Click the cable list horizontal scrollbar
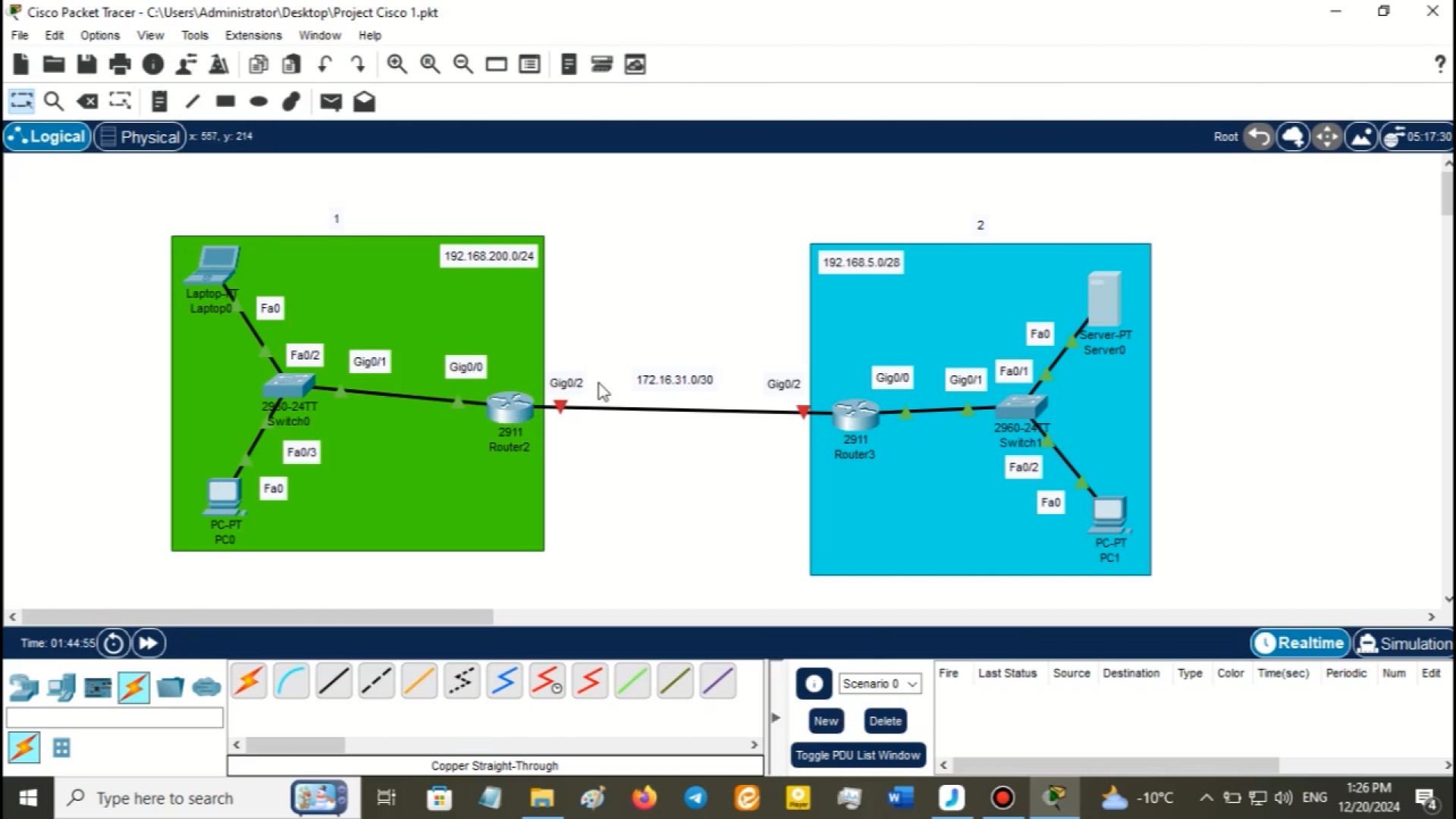This screenshot has width=1456, height=819. pos(296,745)
